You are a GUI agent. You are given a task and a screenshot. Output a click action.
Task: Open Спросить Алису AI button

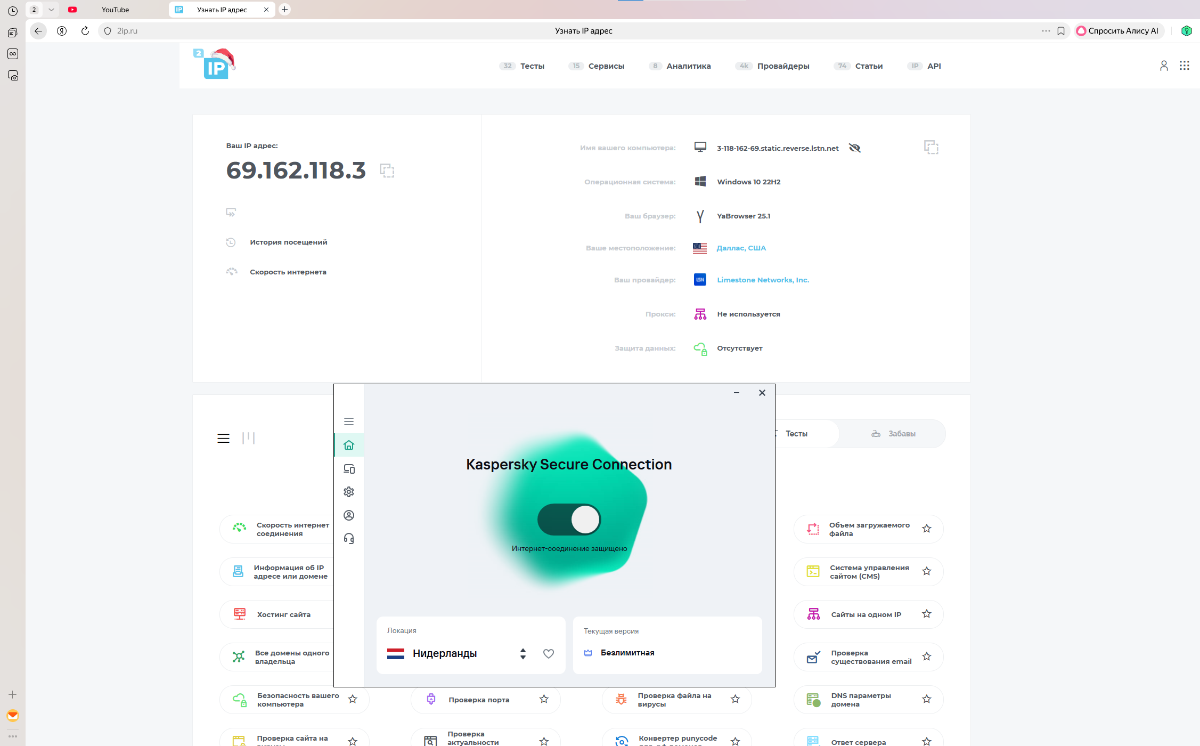coord(1118,31)
